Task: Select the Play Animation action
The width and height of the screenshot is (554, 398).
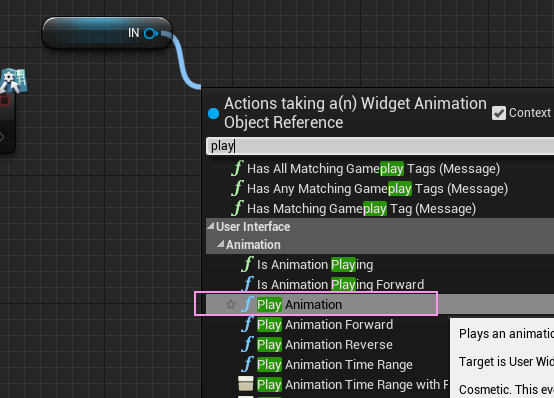Action: pyautogui.click(x=380, y=304)
